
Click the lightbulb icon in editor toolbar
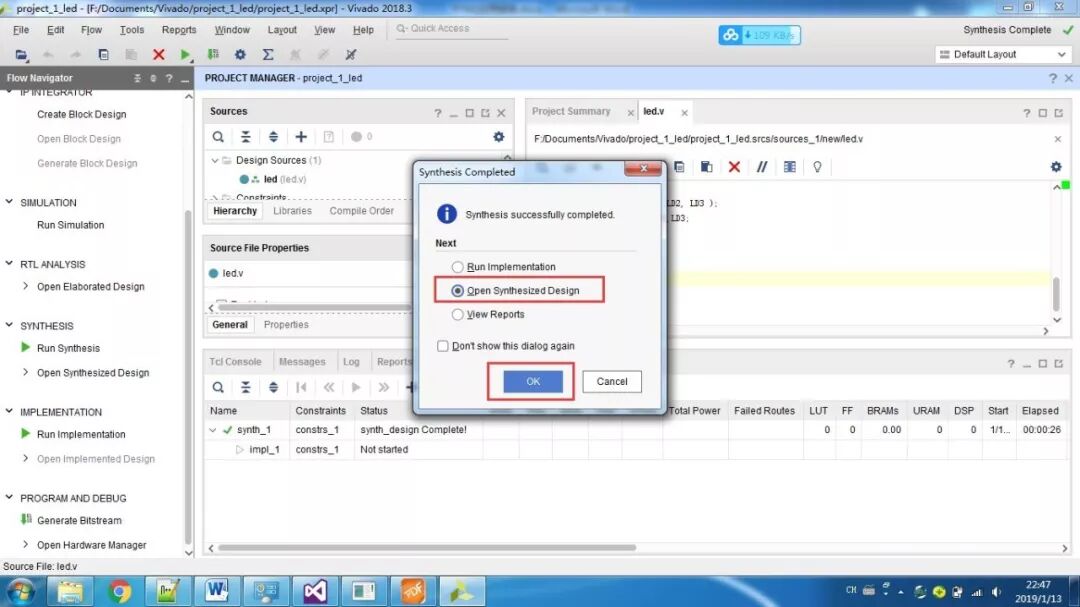point(817,167)
